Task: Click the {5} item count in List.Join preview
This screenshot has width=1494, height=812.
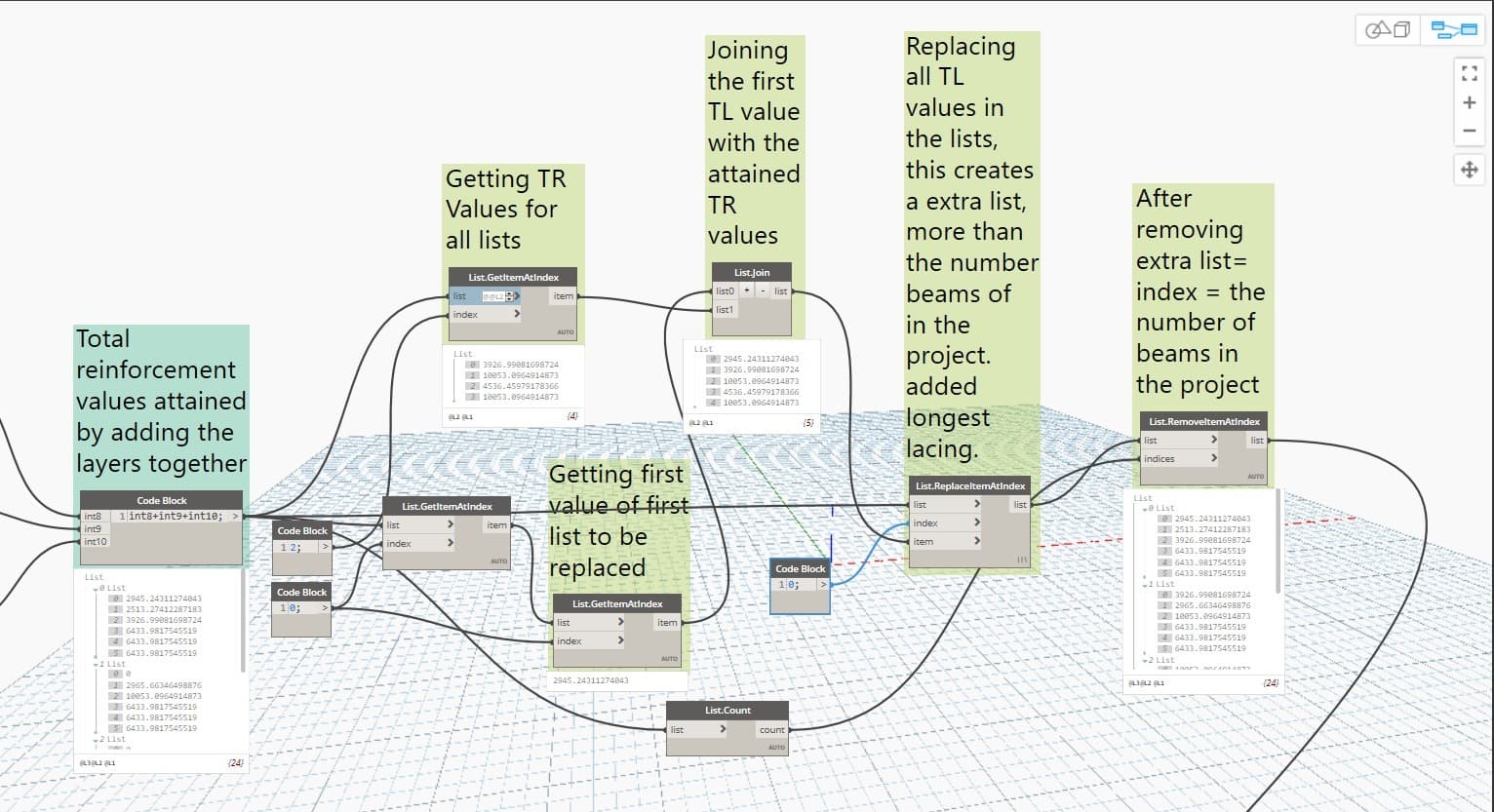Action: (x=807, y=423)
